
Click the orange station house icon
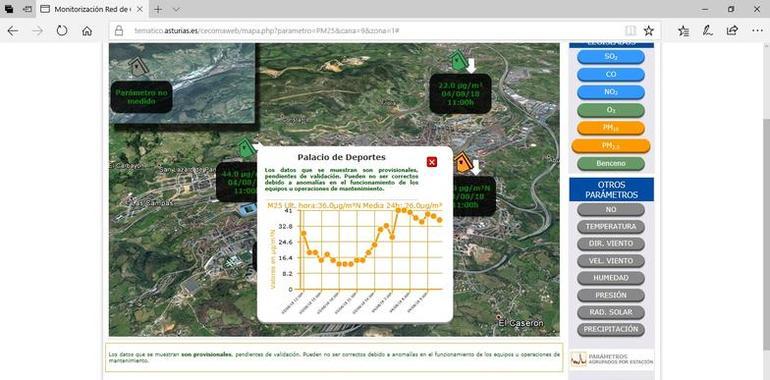(462, 163)
